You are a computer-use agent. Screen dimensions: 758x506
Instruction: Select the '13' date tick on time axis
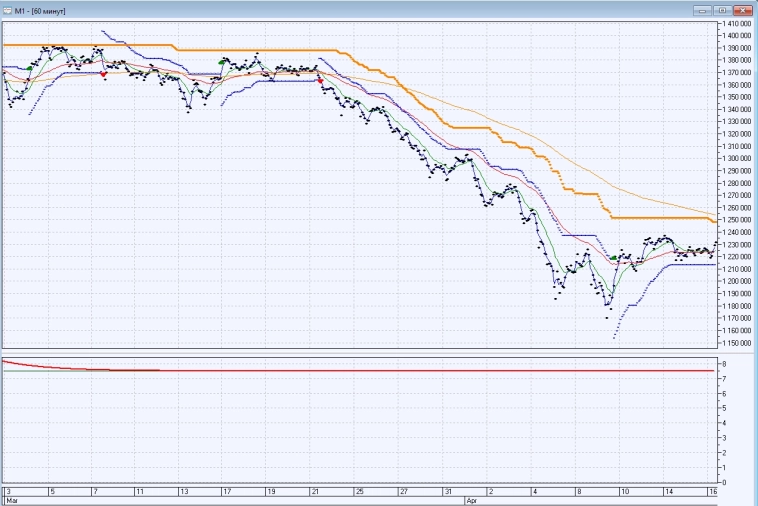[x=184, y=491]
